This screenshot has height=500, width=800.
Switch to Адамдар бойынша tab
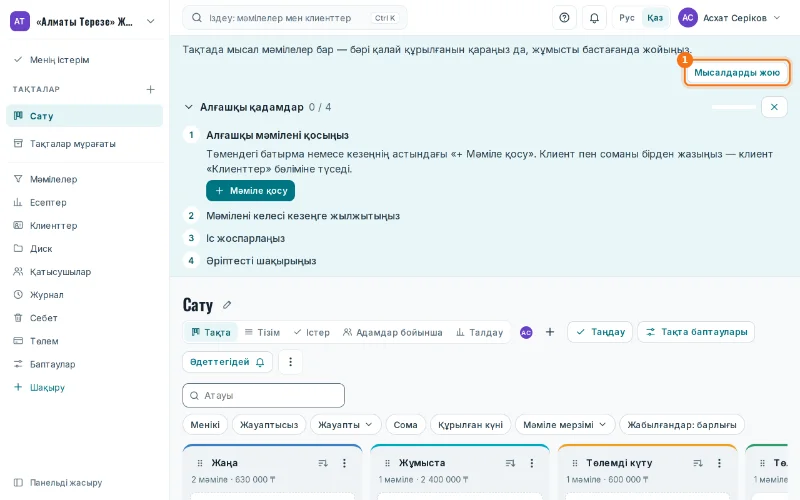pos(392,332)
